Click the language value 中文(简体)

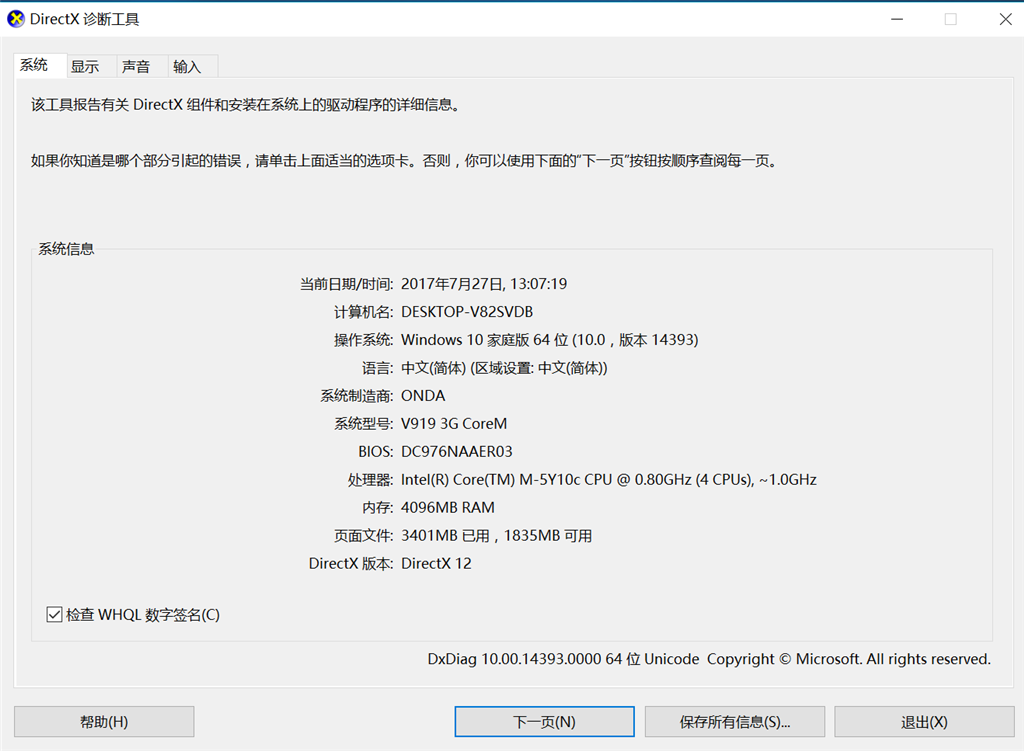(x=504, y=368)
